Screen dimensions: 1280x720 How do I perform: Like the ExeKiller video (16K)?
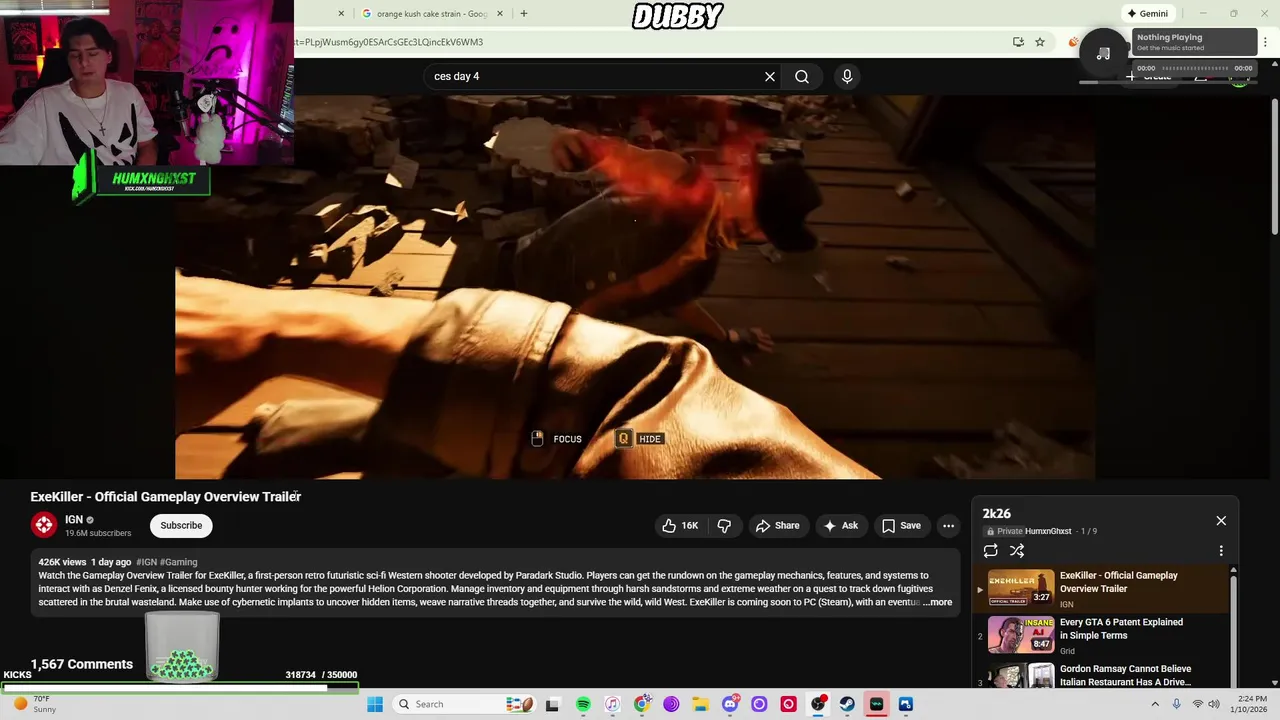(x=680, y=525)
